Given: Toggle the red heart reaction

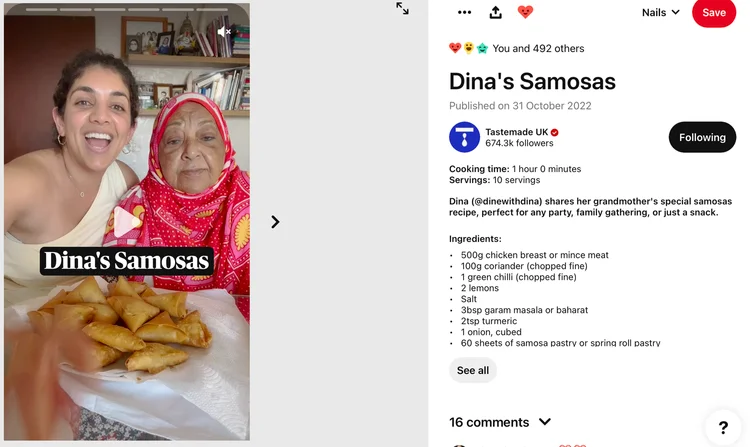Looking at the screenshot, I should click(x=525, y=11).
